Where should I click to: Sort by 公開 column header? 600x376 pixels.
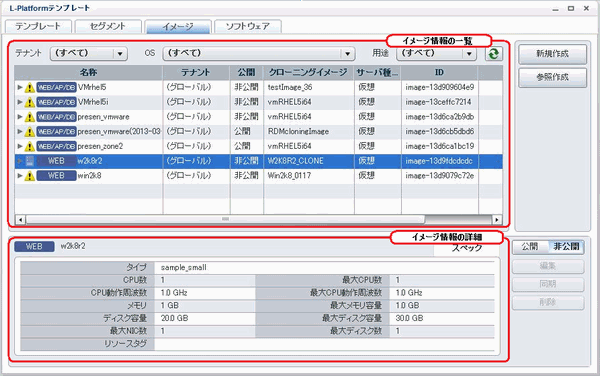[x=246, y=73]
